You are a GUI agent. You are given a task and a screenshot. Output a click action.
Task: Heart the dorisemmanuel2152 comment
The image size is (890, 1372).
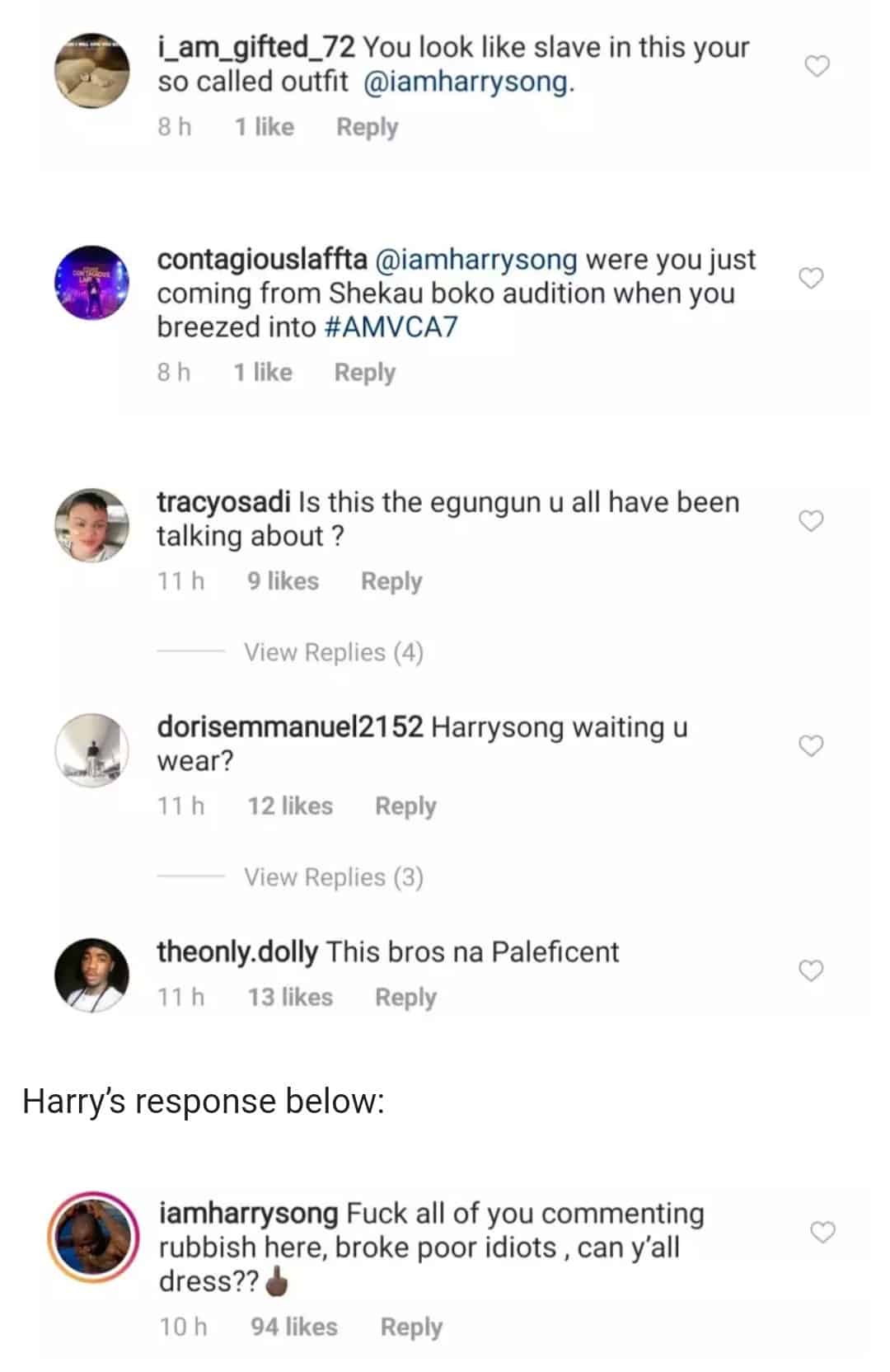click(x=812, y=746)
